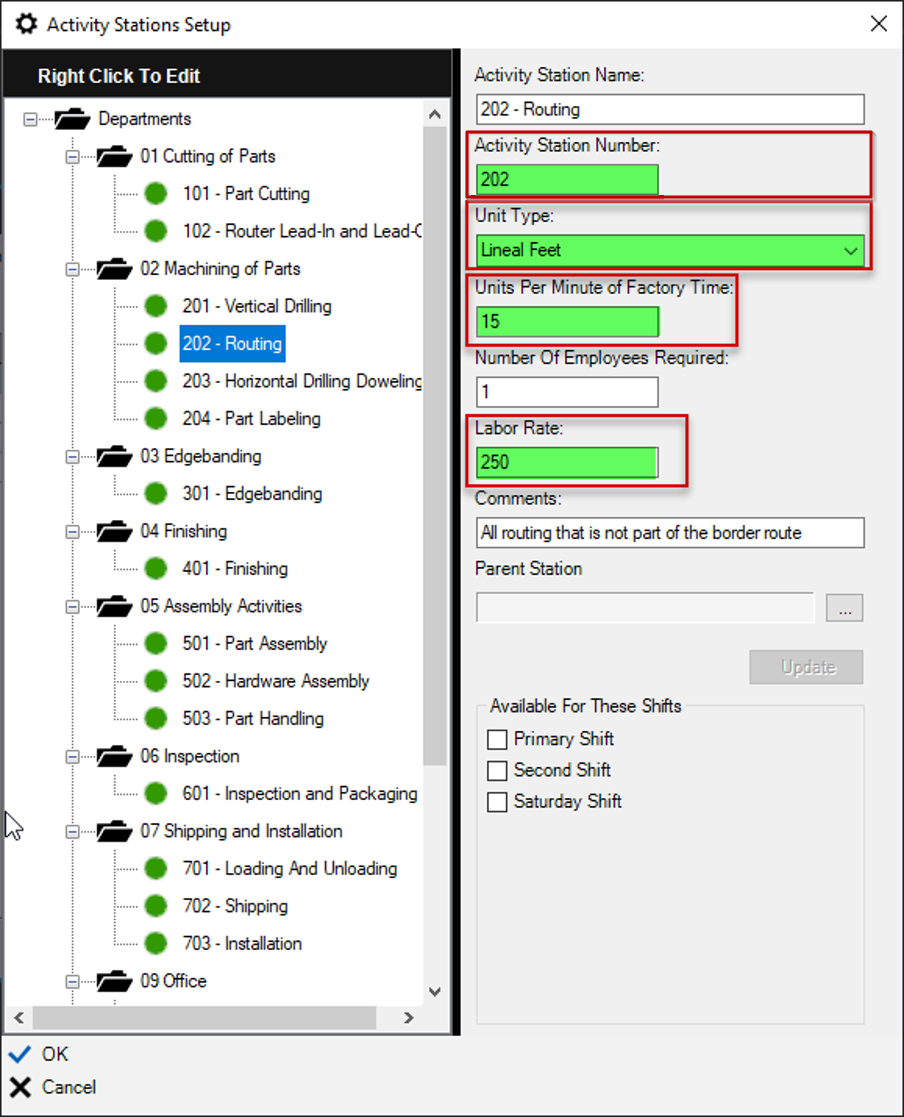Click the green dot beside 601 - Inspection and Packaging
Viewport: 904px width, 1117px height.
[155, 793]
